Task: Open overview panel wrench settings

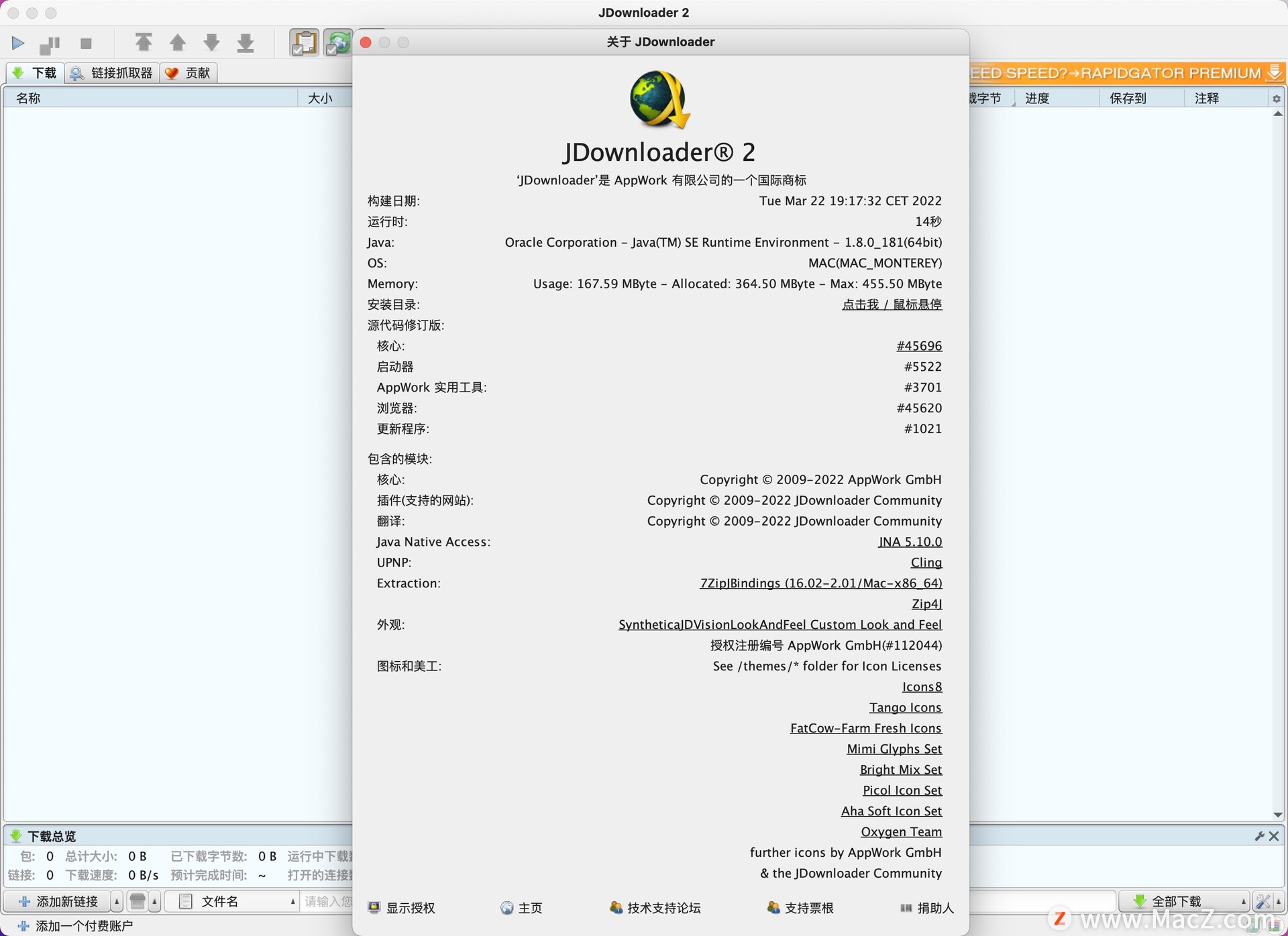Action: [x=1259, y=836]
